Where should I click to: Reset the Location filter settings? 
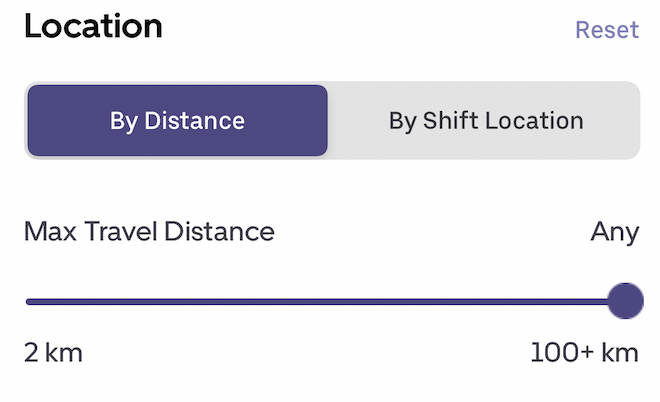[x=606, y=29]
